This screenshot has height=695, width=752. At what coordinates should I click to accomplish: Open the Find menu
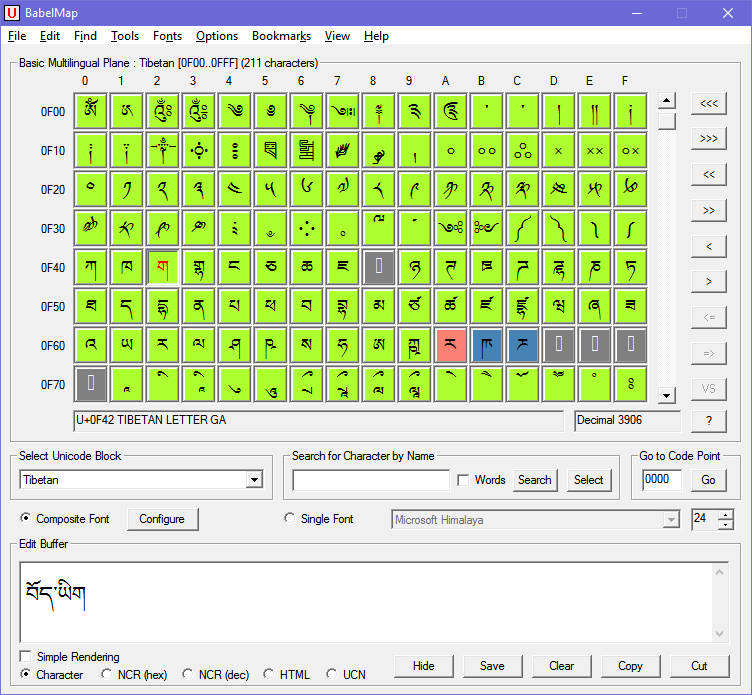point(85,36)
